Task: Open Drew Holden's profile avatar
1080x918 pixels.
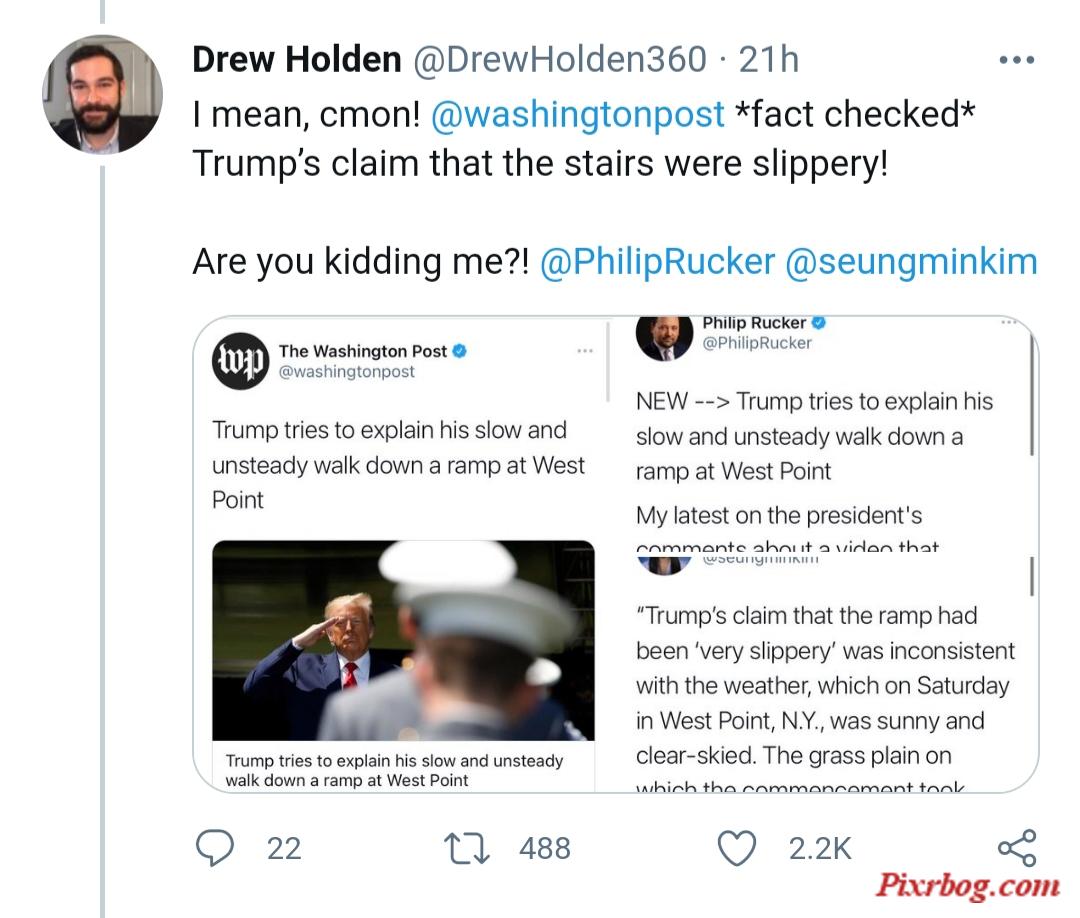Action: coord(102,94)
